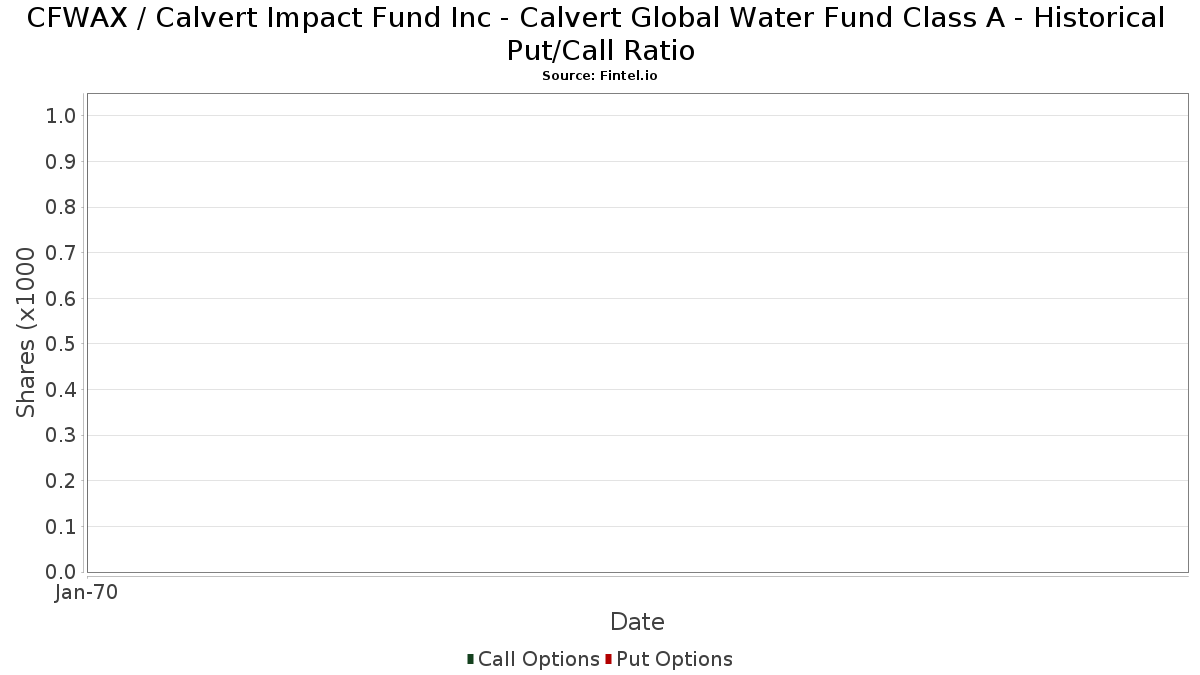The image size is (1200, 675).
Task: Click the 0.9 y-axis tick label
Action: pyautogui.click(x=61, y=162)
